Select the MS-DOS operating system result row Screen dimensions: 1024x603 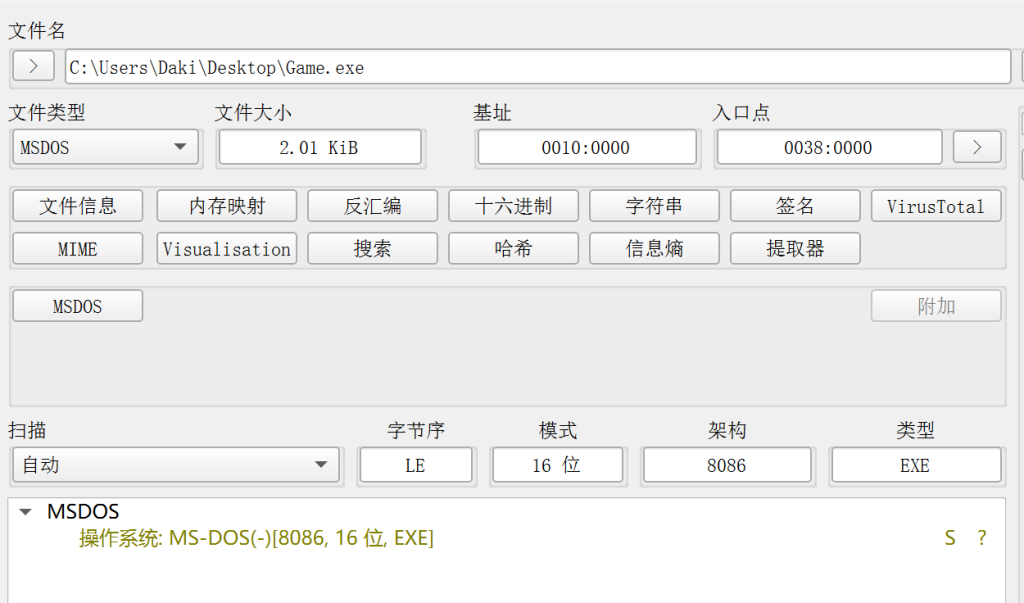pyautogui.click(x=256, y=538)
